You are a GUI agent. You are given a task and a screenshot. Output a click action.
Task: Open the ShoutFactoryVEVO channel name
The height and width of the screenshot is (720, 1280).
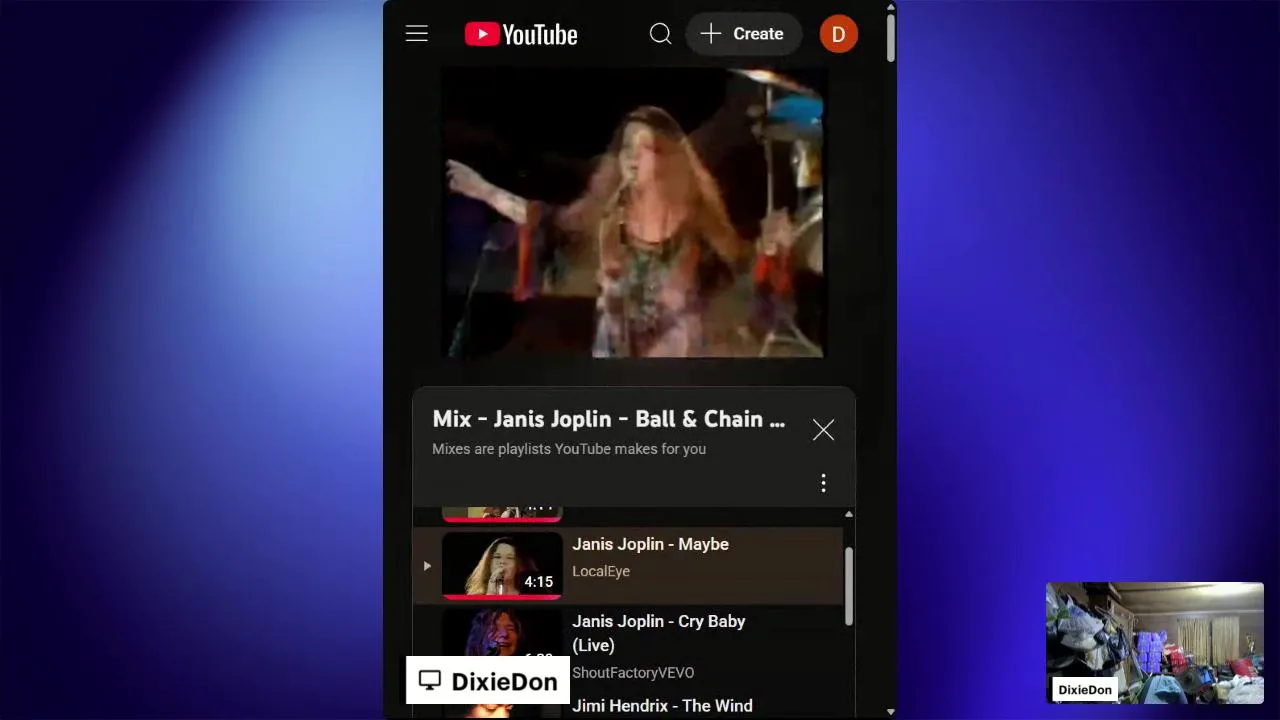633,673
